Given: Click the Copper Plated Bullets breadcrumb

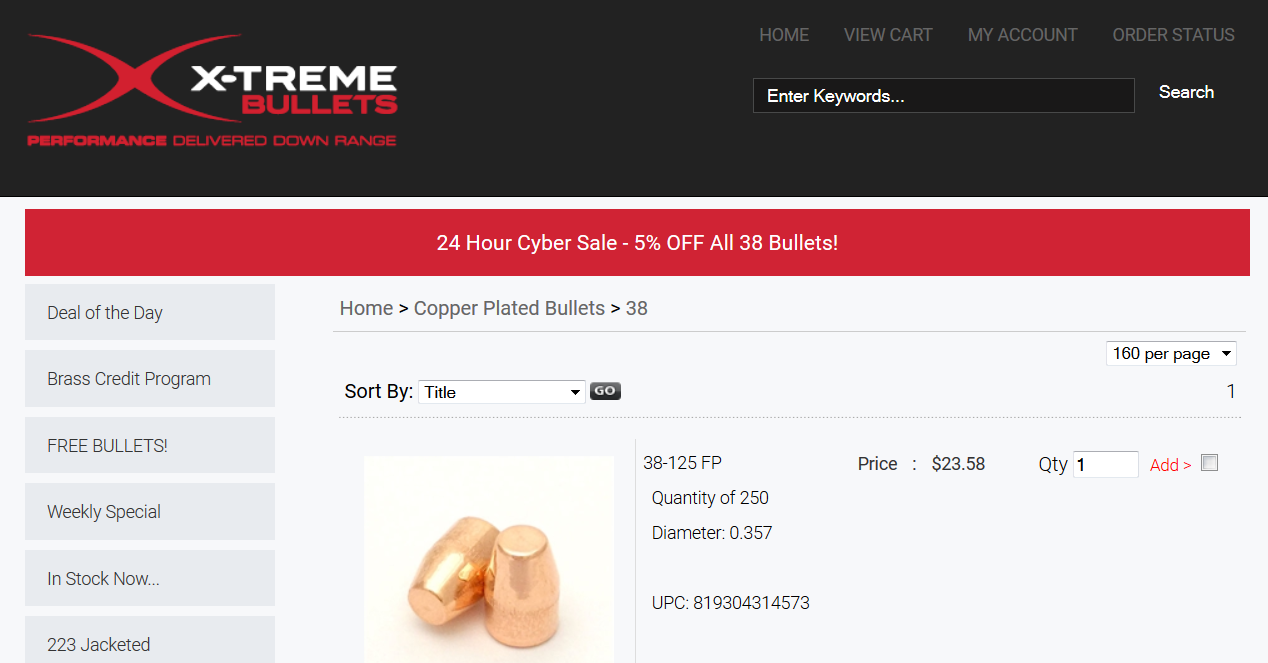Looking at the screenshot, I should 509,308.
